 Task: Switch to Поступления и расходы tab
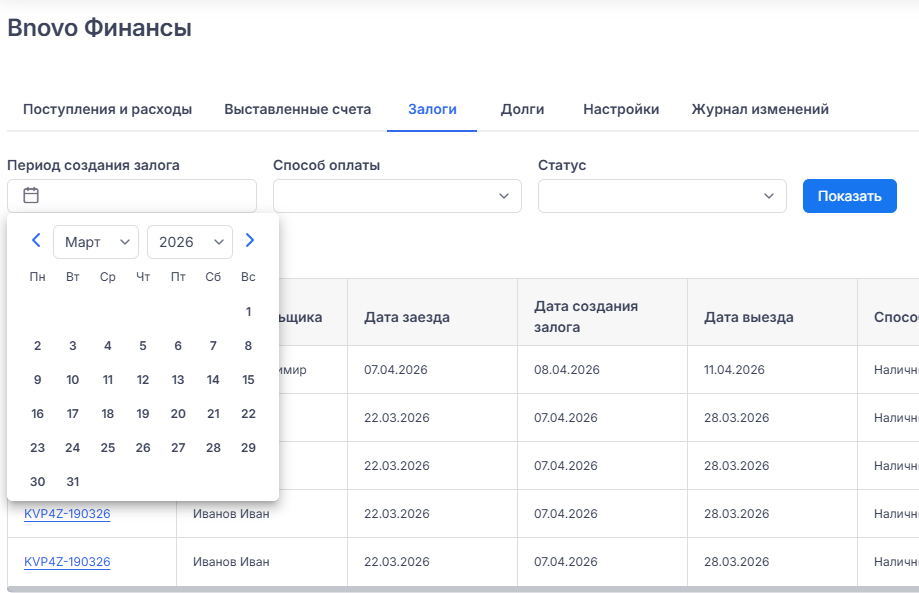(x=107, y=109)
